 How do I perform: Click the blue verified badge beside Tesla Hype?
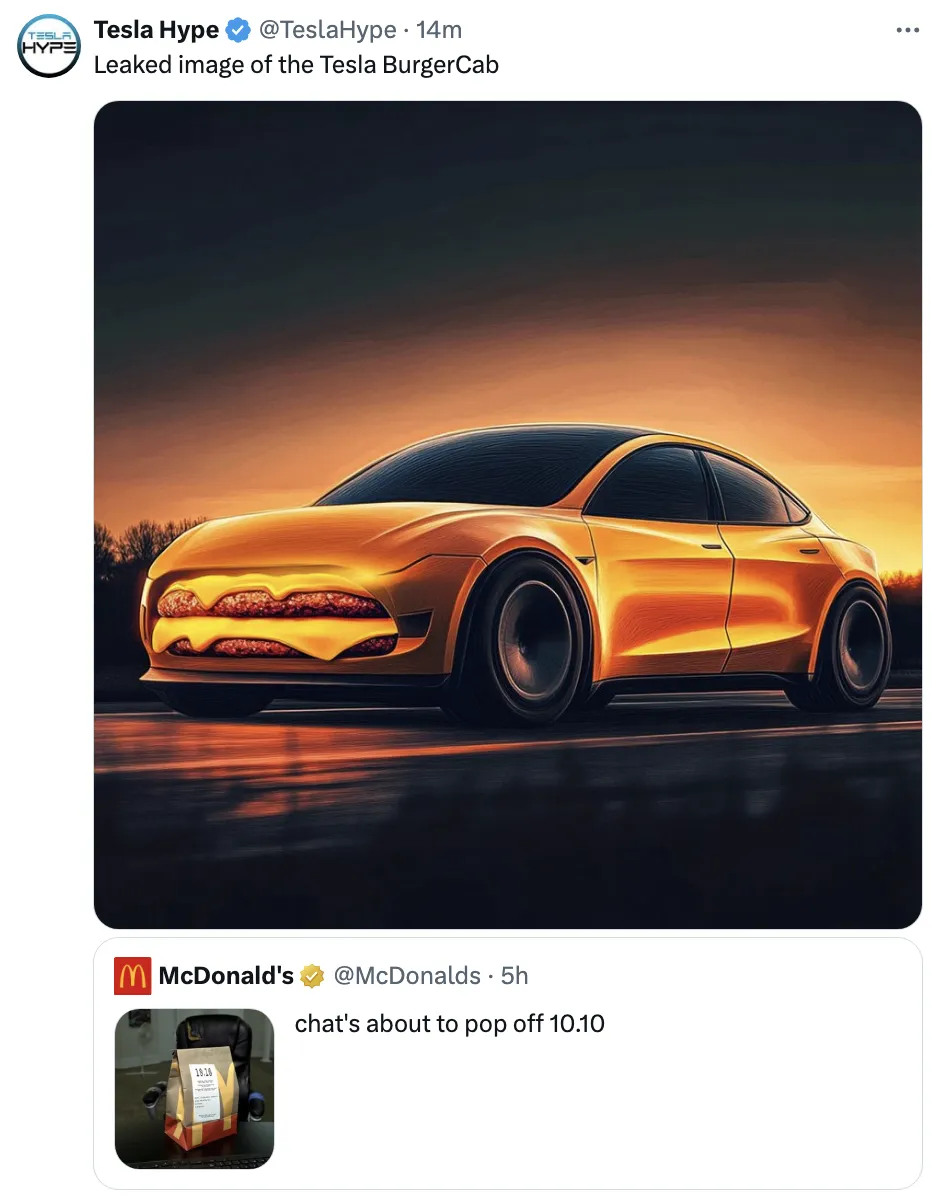[x=238, y=30]
